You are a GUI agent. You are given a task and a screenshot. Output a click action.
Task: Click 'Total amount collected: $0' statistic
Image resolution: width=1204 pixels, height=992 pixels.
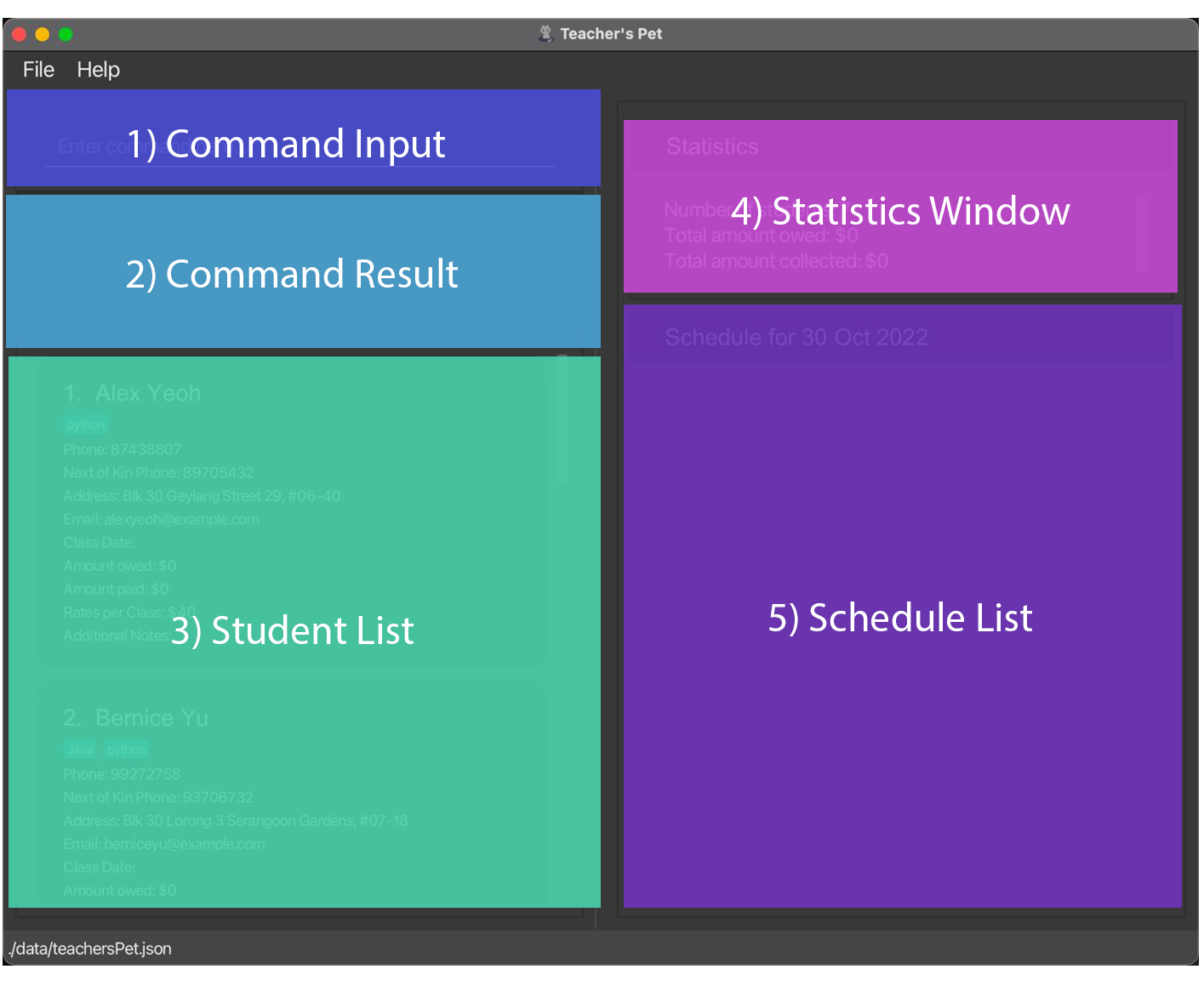click(776, 261)
